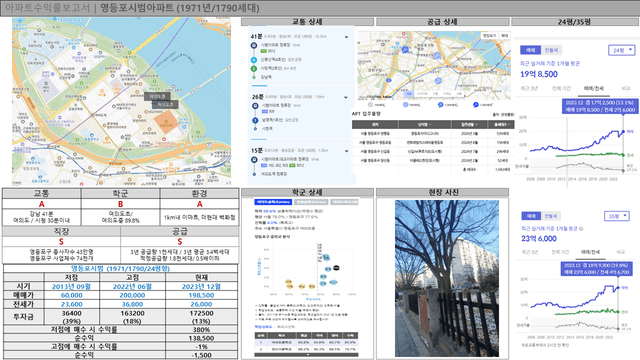The image size is (640, 360).
Task: Sort supply table by 단지명 column
Action: [424, 124]
